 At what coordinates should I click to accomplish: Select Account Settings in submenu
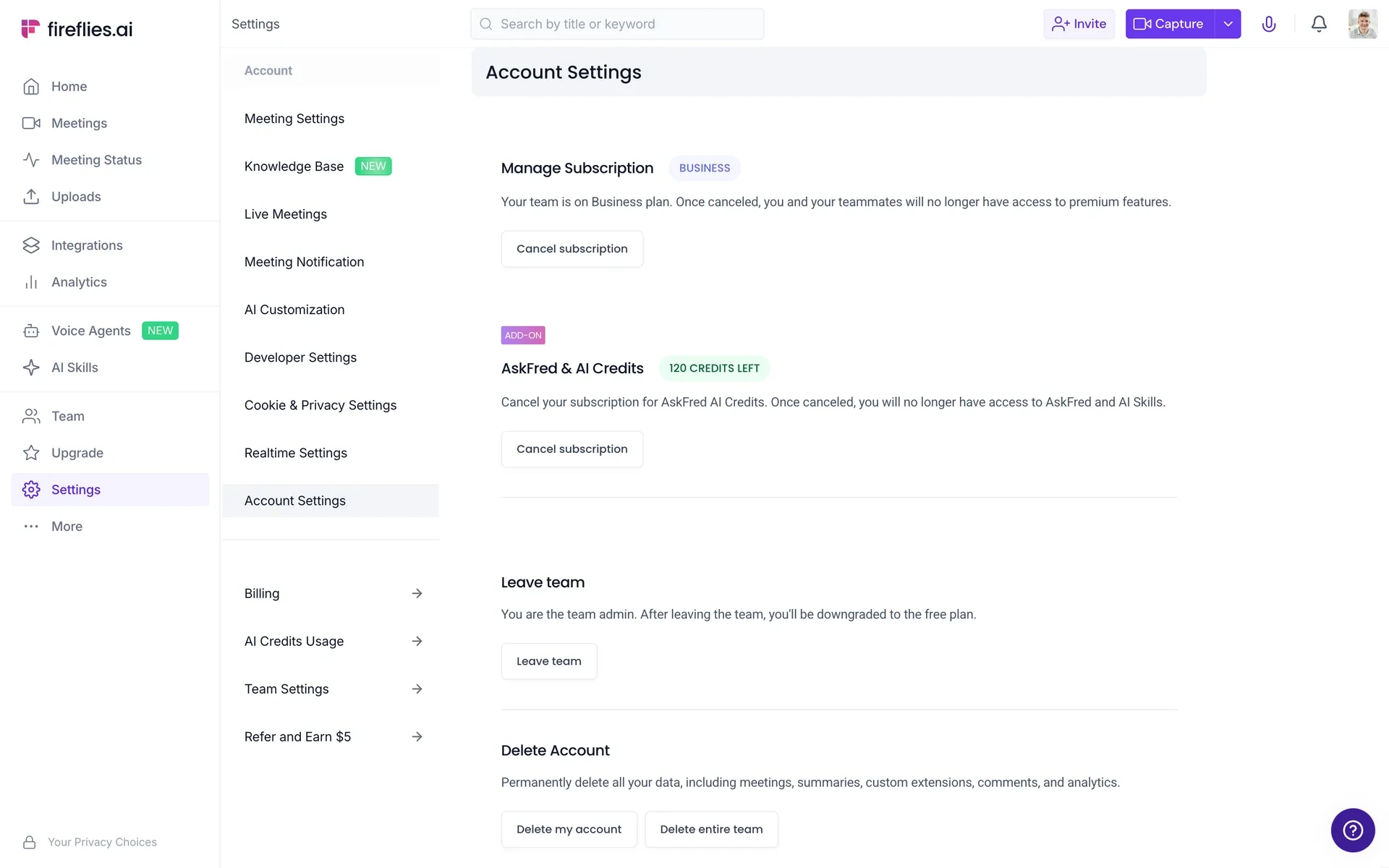point(331,501)
